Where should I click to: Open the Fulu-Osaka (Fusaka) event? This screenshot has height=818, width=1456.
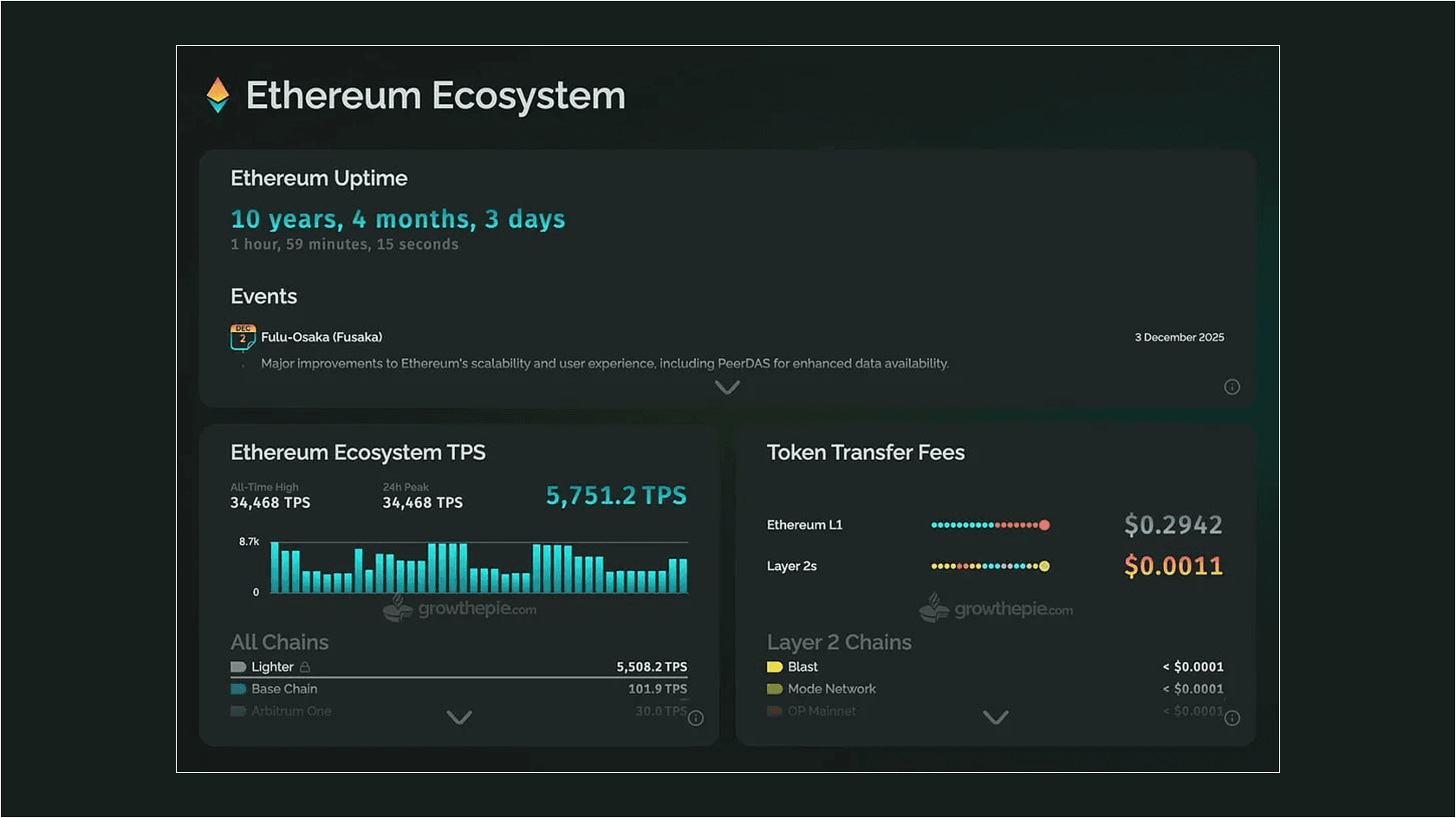pos(322,337)
